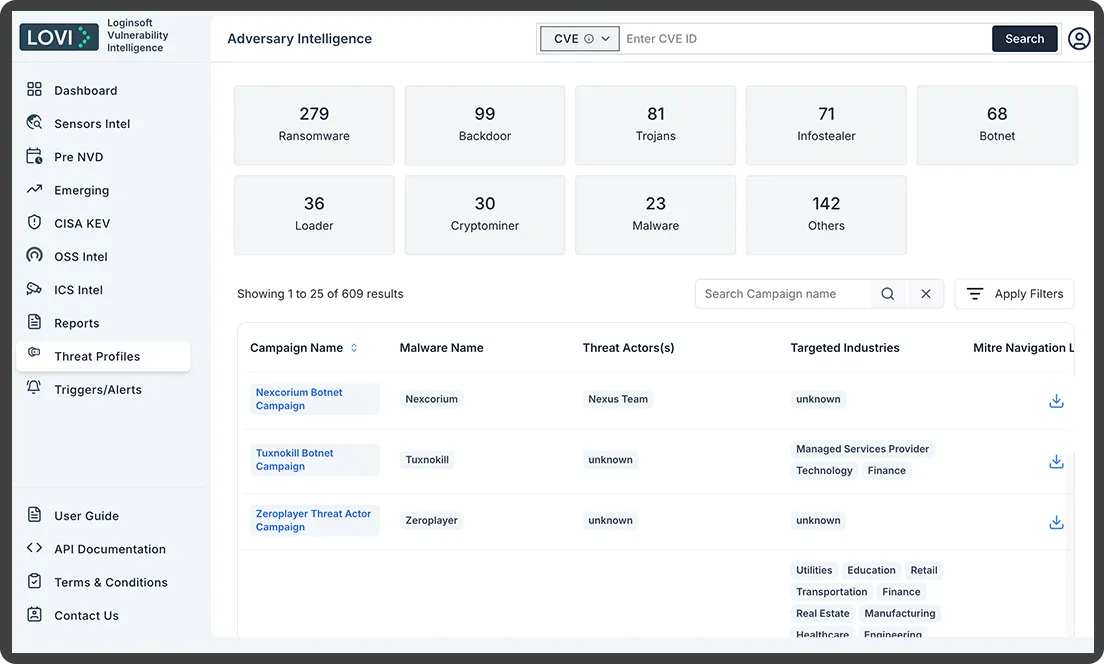This screenshot has width=1104, height=664.
Task: Select the 71 Infostealer card
Action: coord(826,125)
